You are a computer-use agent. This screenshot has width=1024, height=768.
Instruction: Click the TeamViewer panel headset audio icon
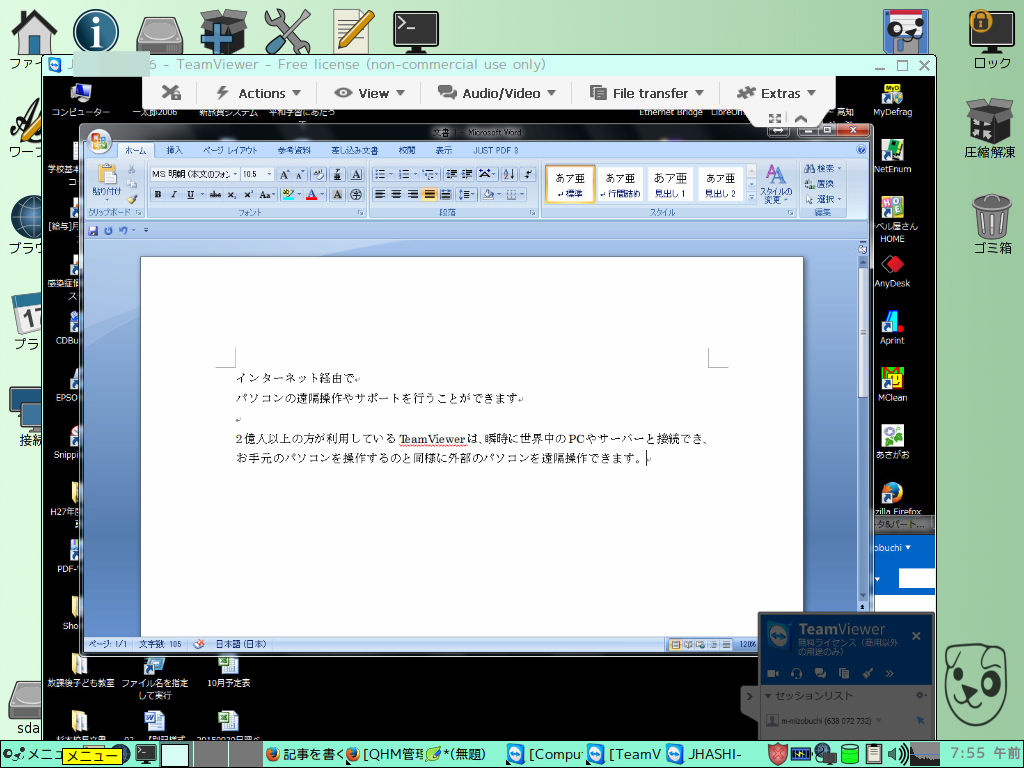point(796,673)
